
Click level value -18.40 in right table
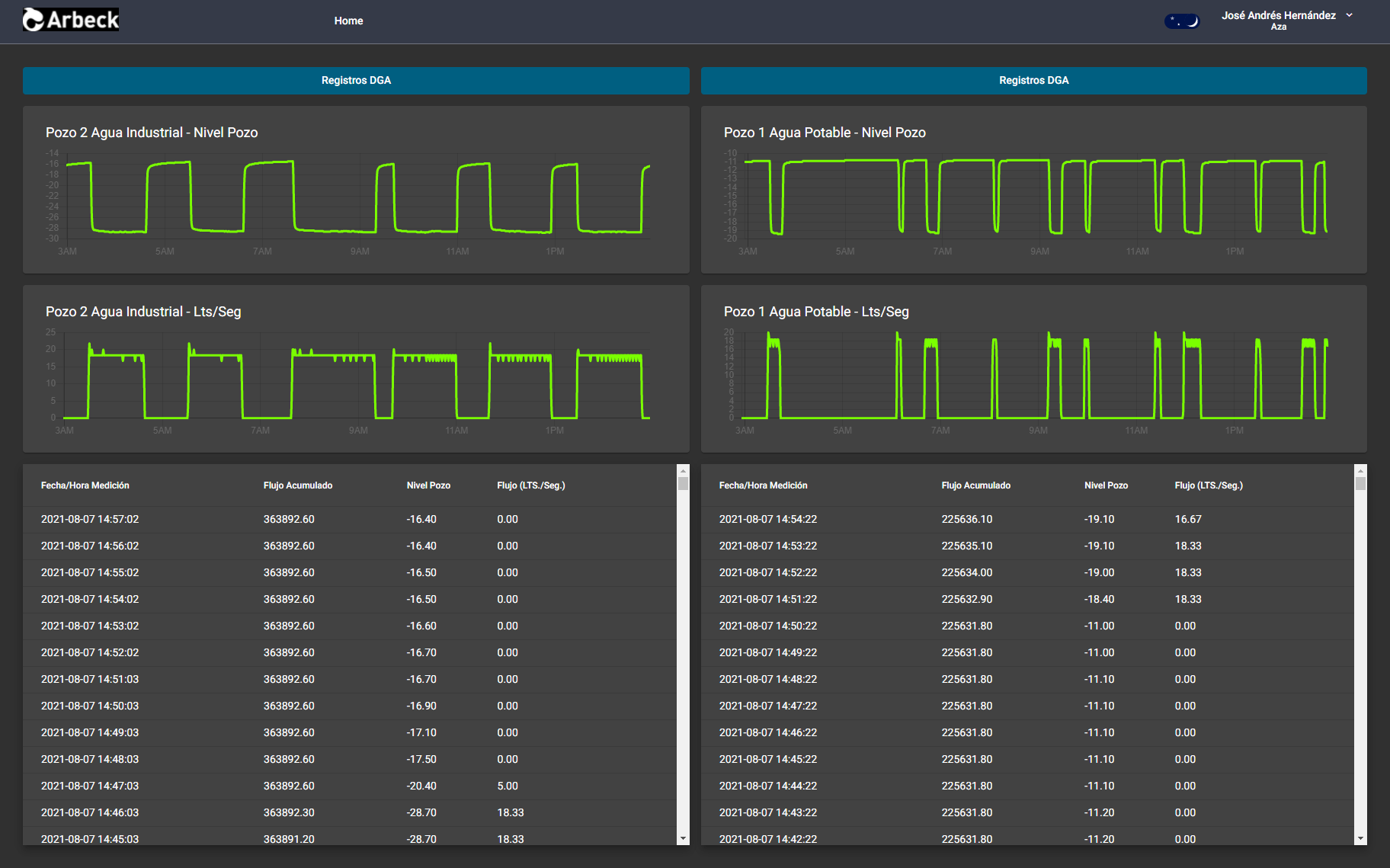[1099, 599]
